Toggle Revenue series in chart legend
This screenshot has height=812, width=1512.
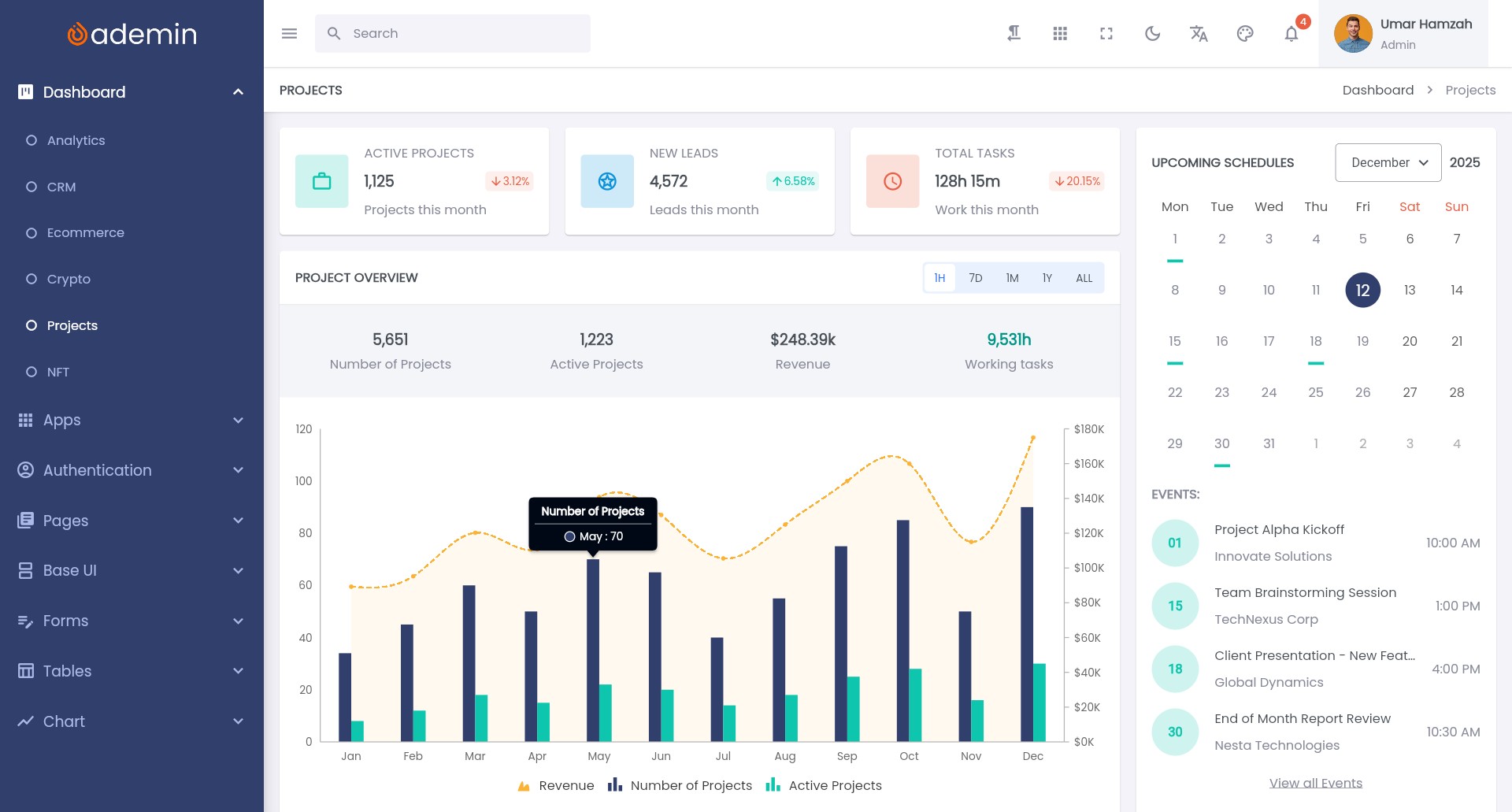556,785
